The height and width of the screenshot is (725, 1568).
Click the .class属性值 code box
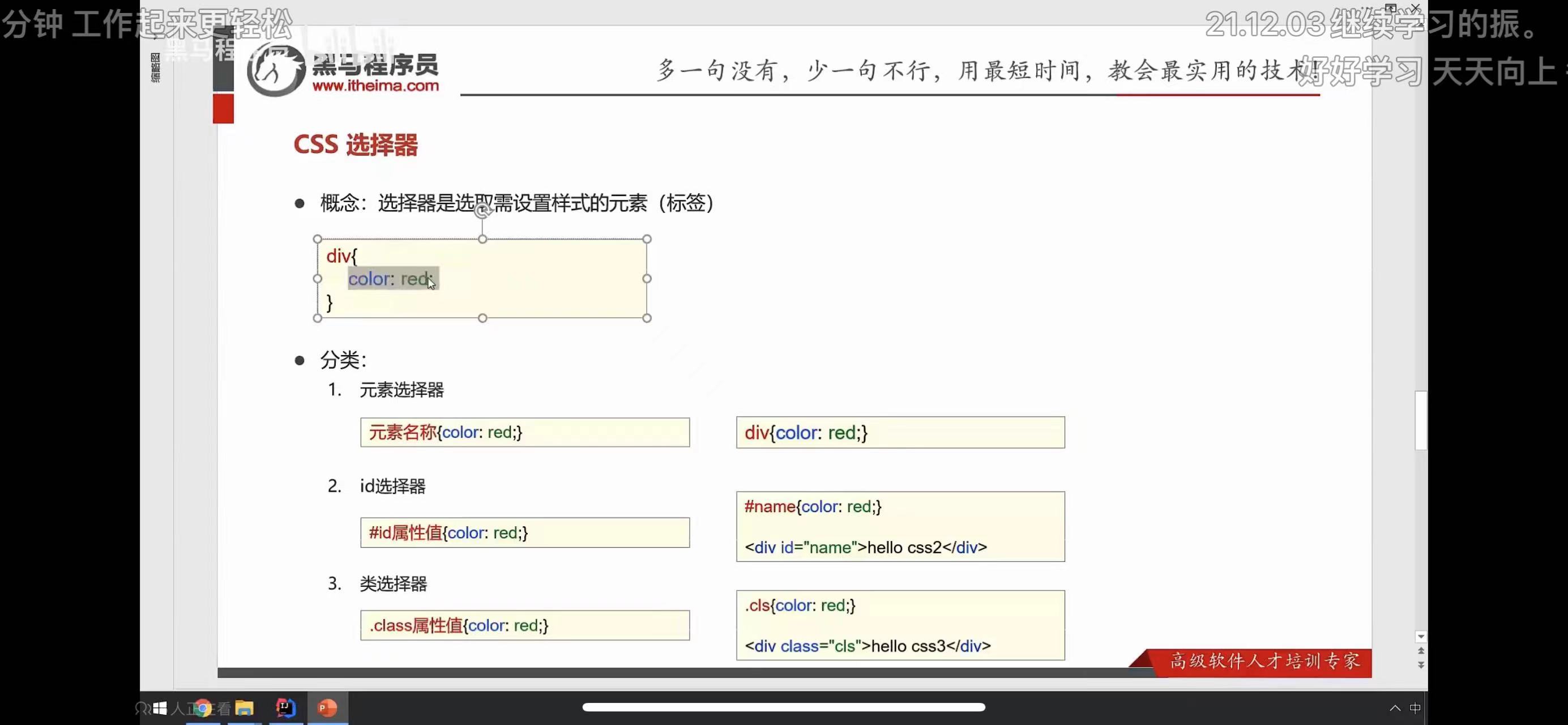click(525, 625)
